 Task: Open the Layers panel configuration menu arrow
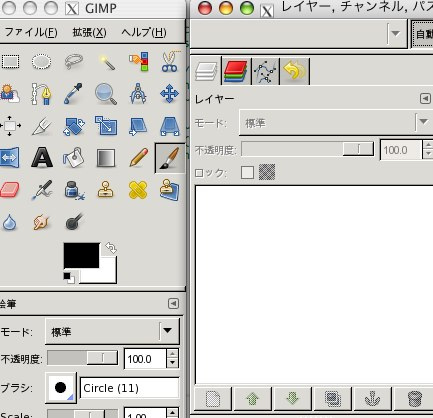[x=425, y=99]
